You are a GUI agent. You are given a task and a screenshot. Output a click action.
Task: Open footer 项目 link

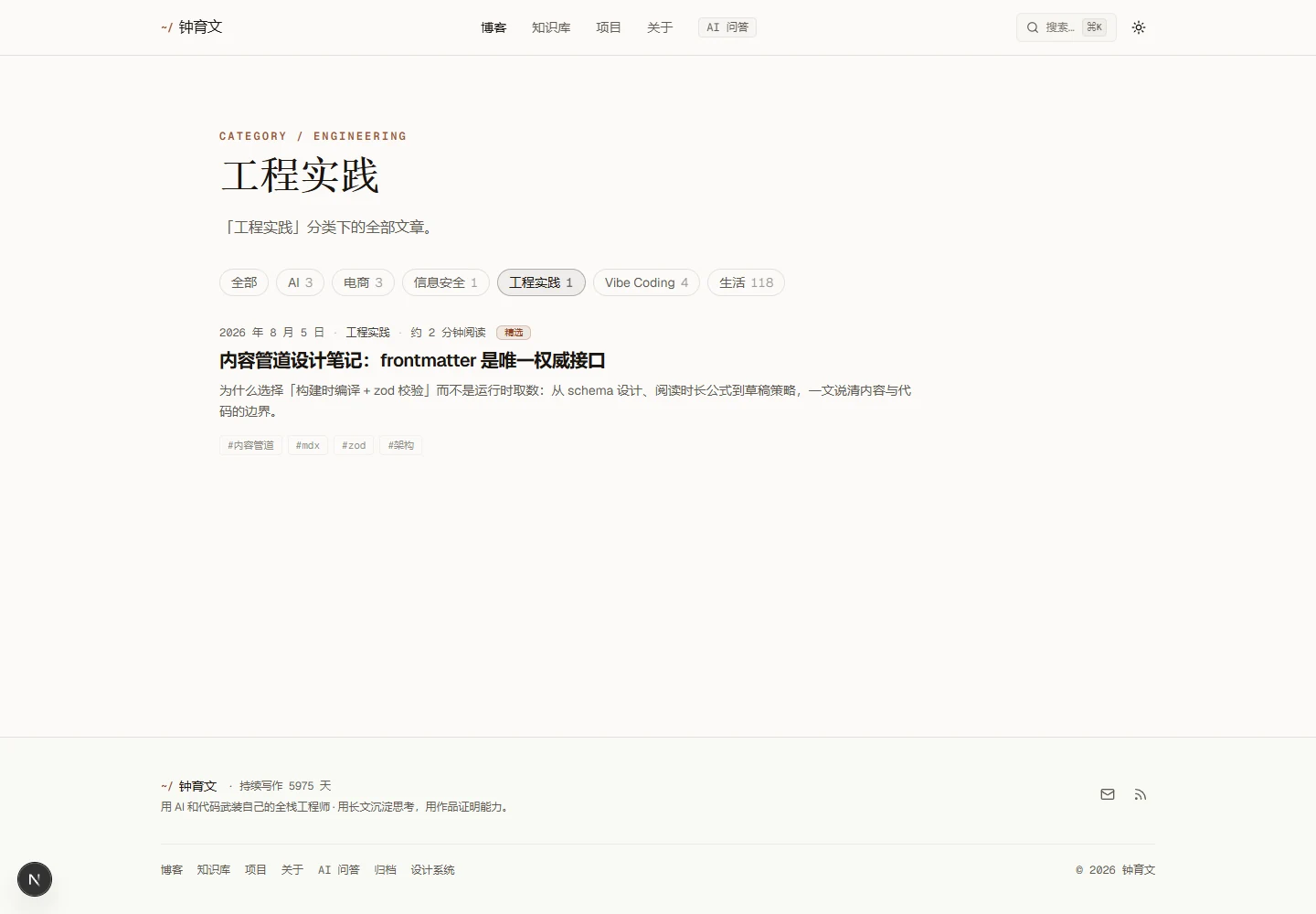(x=256, y=870)
